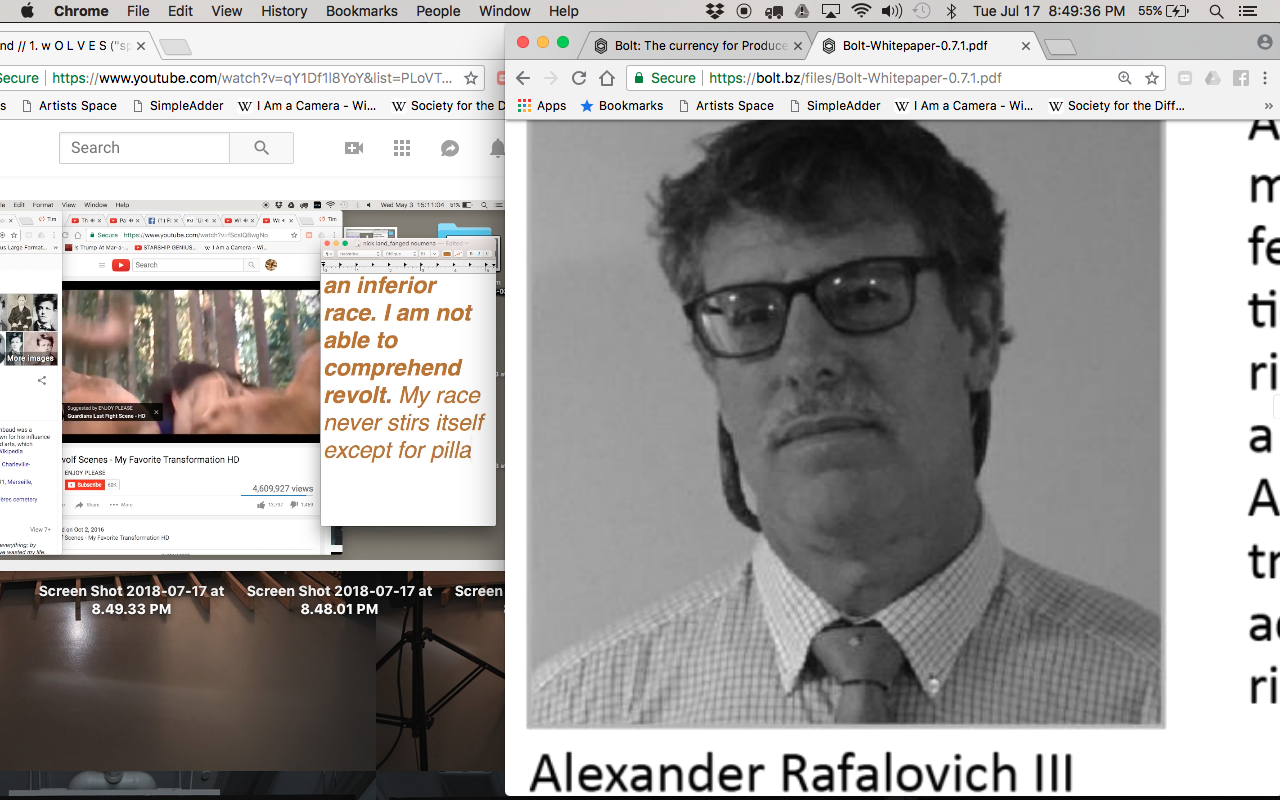
Task: Navigate back with the browser back arrow
Action: (522, 78)
